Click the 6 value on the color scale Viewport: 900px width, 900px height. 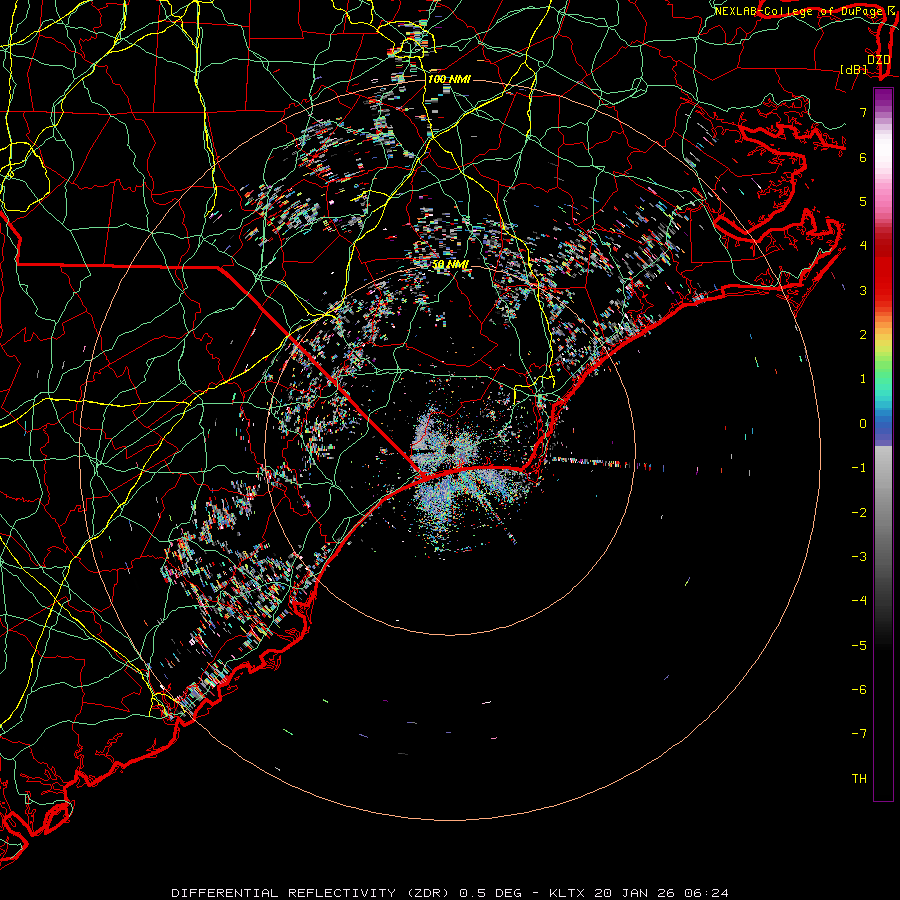point(863,157)
